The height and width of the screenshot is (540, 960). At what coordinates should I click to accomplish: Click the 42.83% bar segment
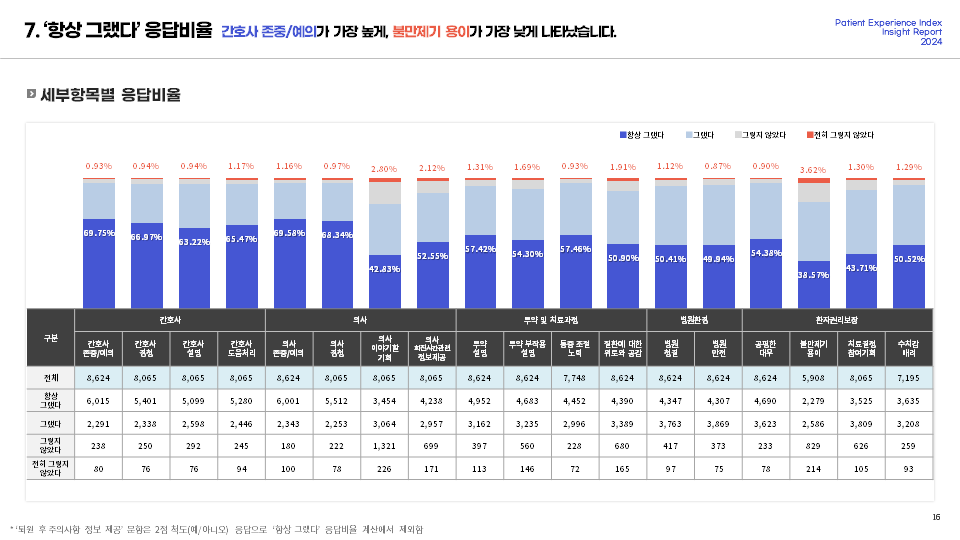point(384,282)
